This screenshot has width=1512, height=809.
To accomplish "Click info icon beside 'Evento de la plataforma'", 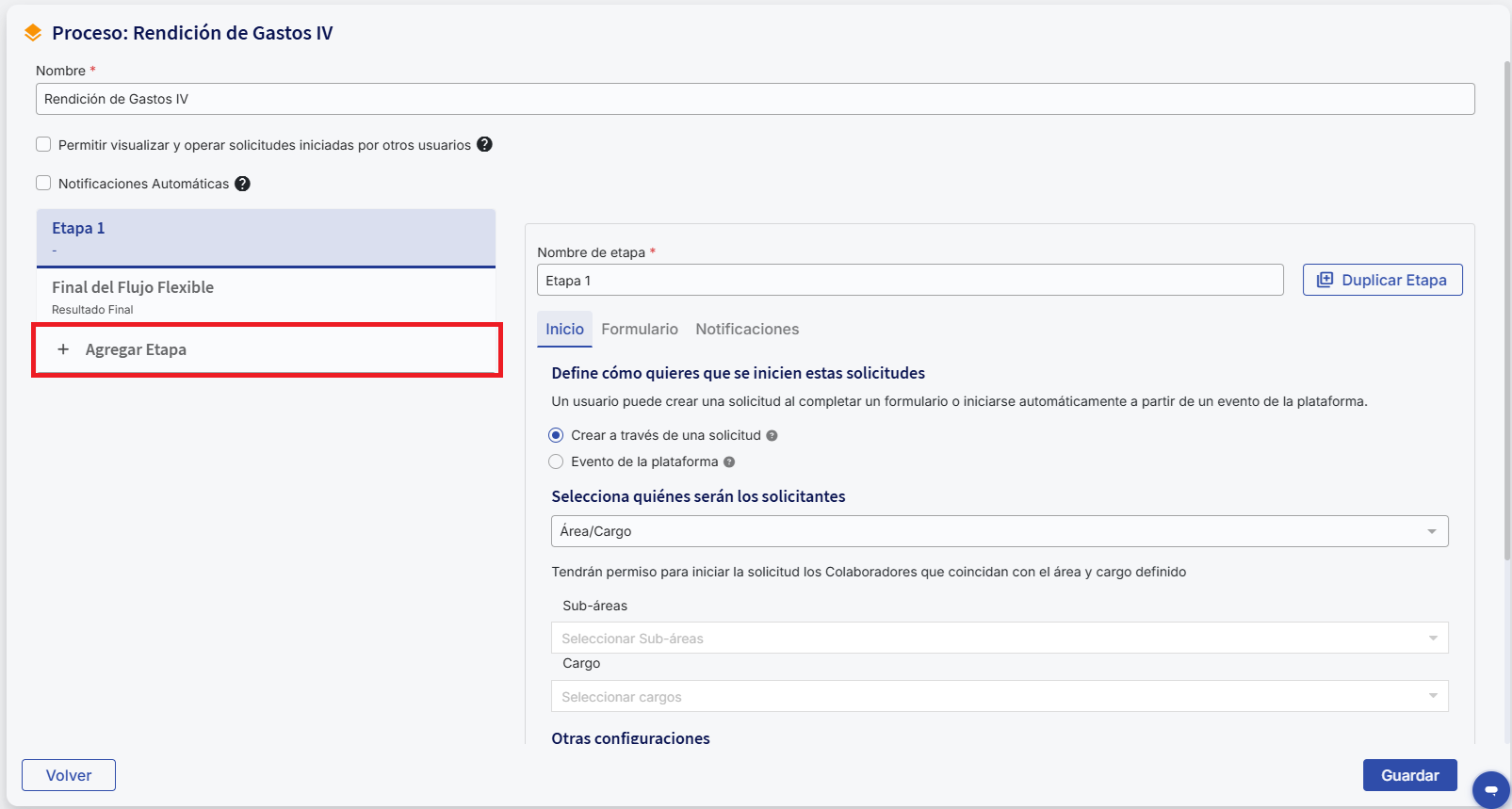I will tap(729, 462).
